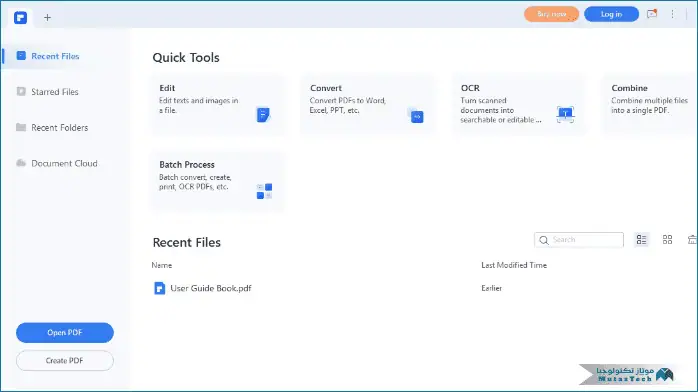Click the Buy now button
Viewport: 698px width, 392px height.
pos(551,14)
